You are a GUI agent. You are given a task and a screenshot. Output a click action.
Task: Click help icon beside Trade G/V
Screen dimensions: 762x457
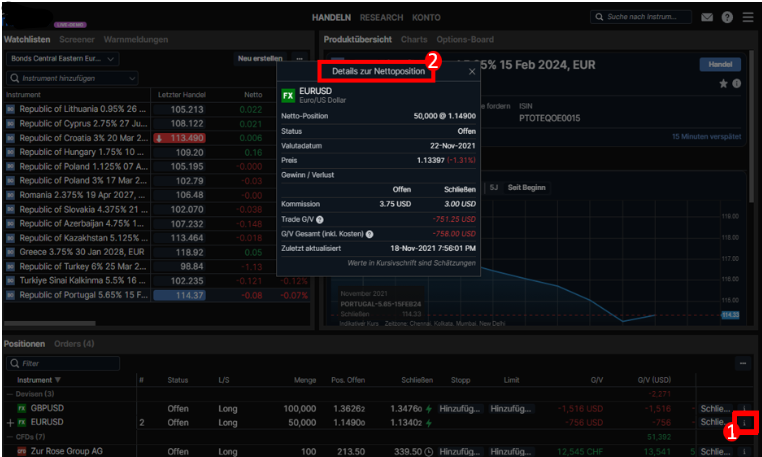(320, 219)
